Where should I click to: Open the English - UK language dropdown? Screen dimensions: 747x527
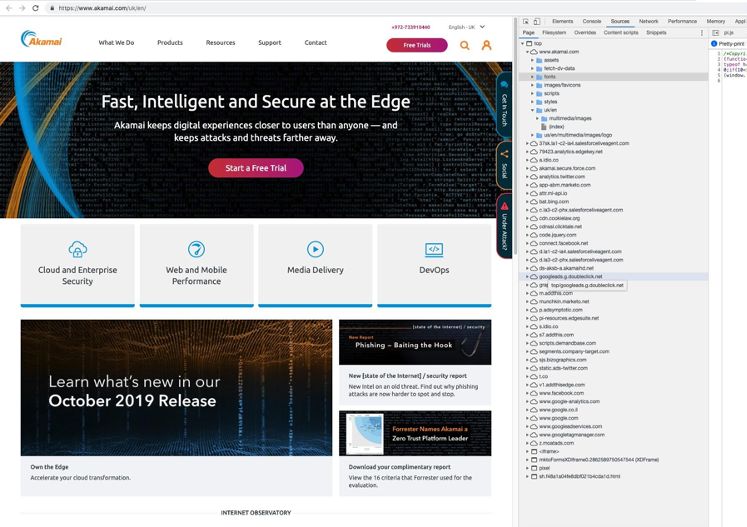pyautogui.click(x=466, y=27)
